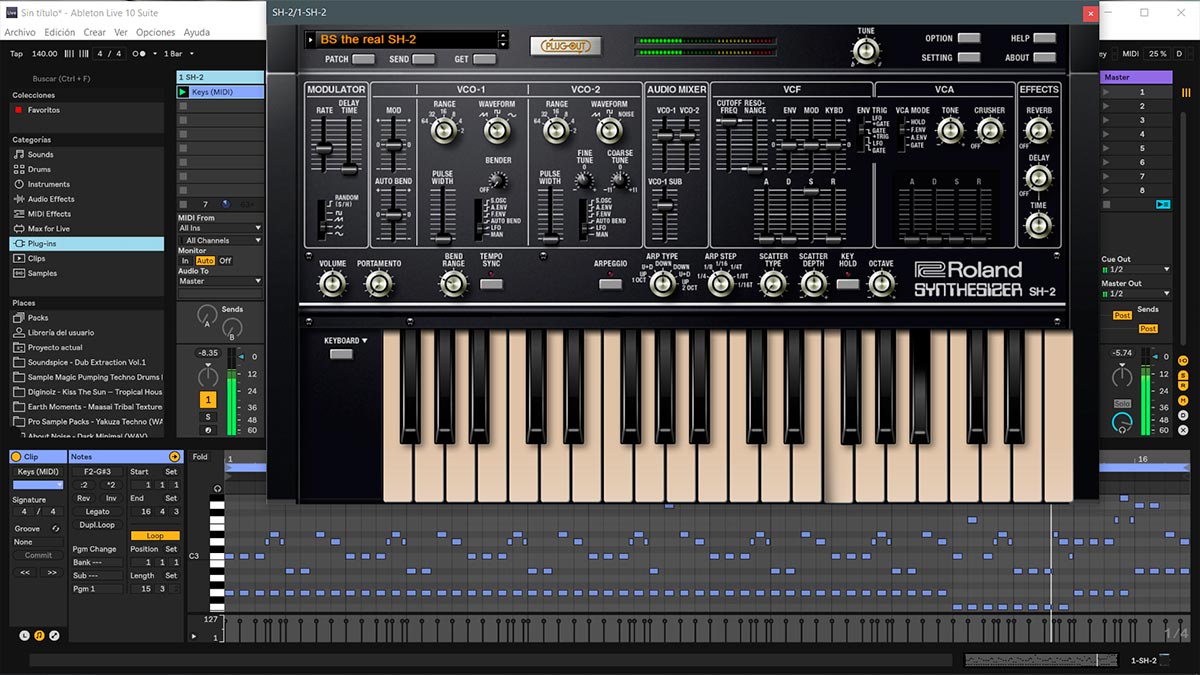Toggle the piano roll headphone preview

(217, 487)
